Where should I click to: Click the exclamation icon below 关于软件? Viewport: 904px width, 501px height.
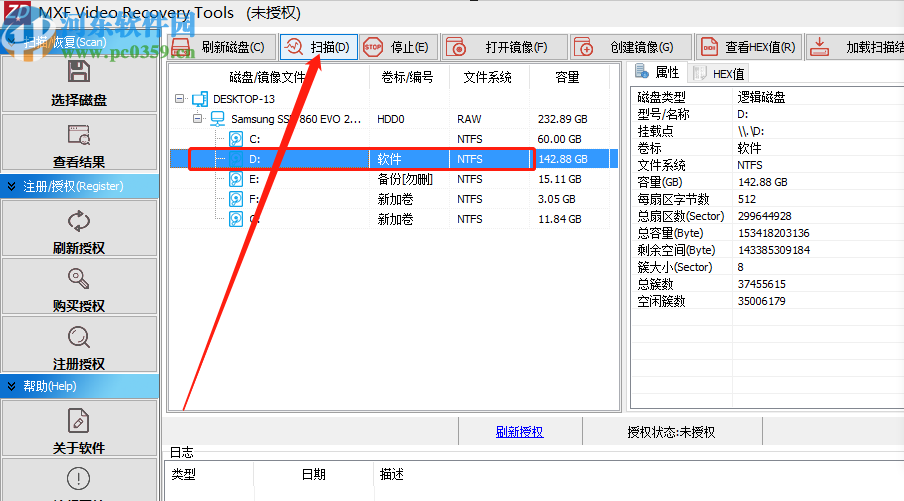[78, 478]
